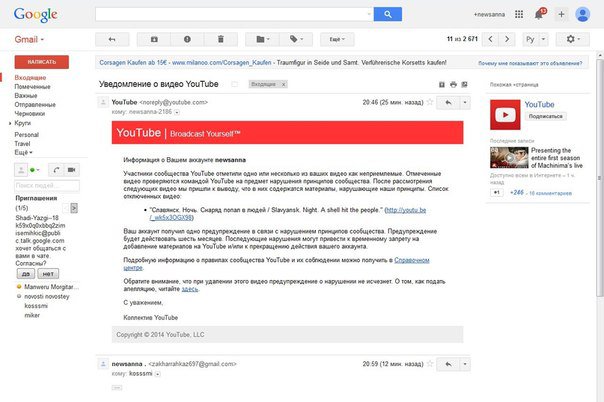Open the Labels tag dropdown
This screenshot has width=604, height=402.
(x=298, y=39)
